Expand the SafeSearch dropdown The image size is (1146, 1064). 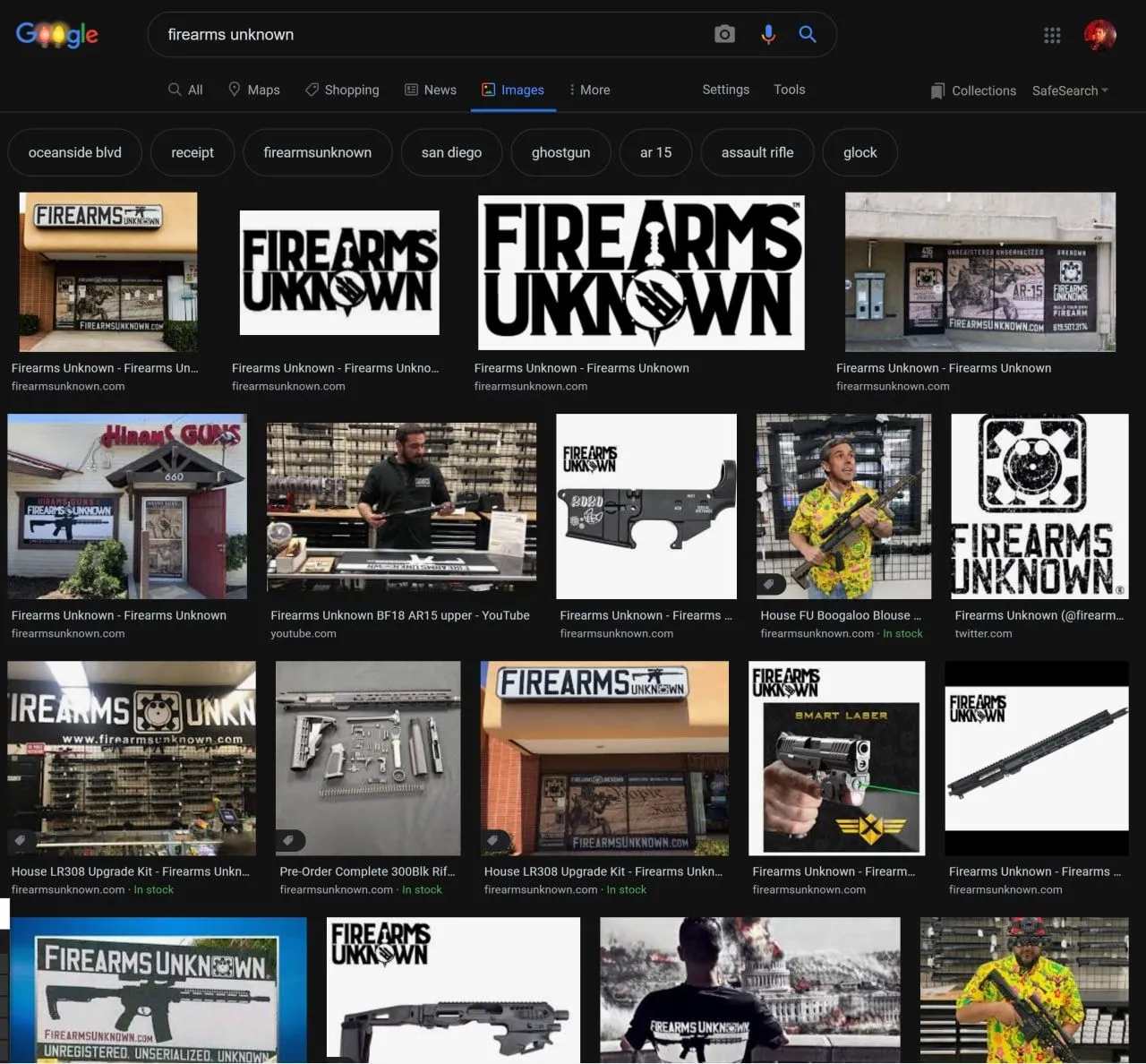(x=1070, y=90)
